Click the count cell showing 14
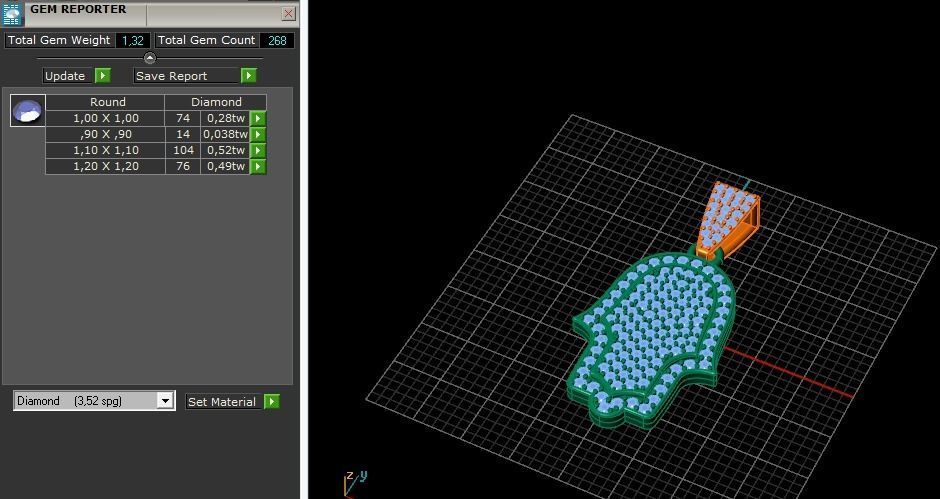Image resolution: width=940 pixels, height=499 pixels. click(183, 134)
